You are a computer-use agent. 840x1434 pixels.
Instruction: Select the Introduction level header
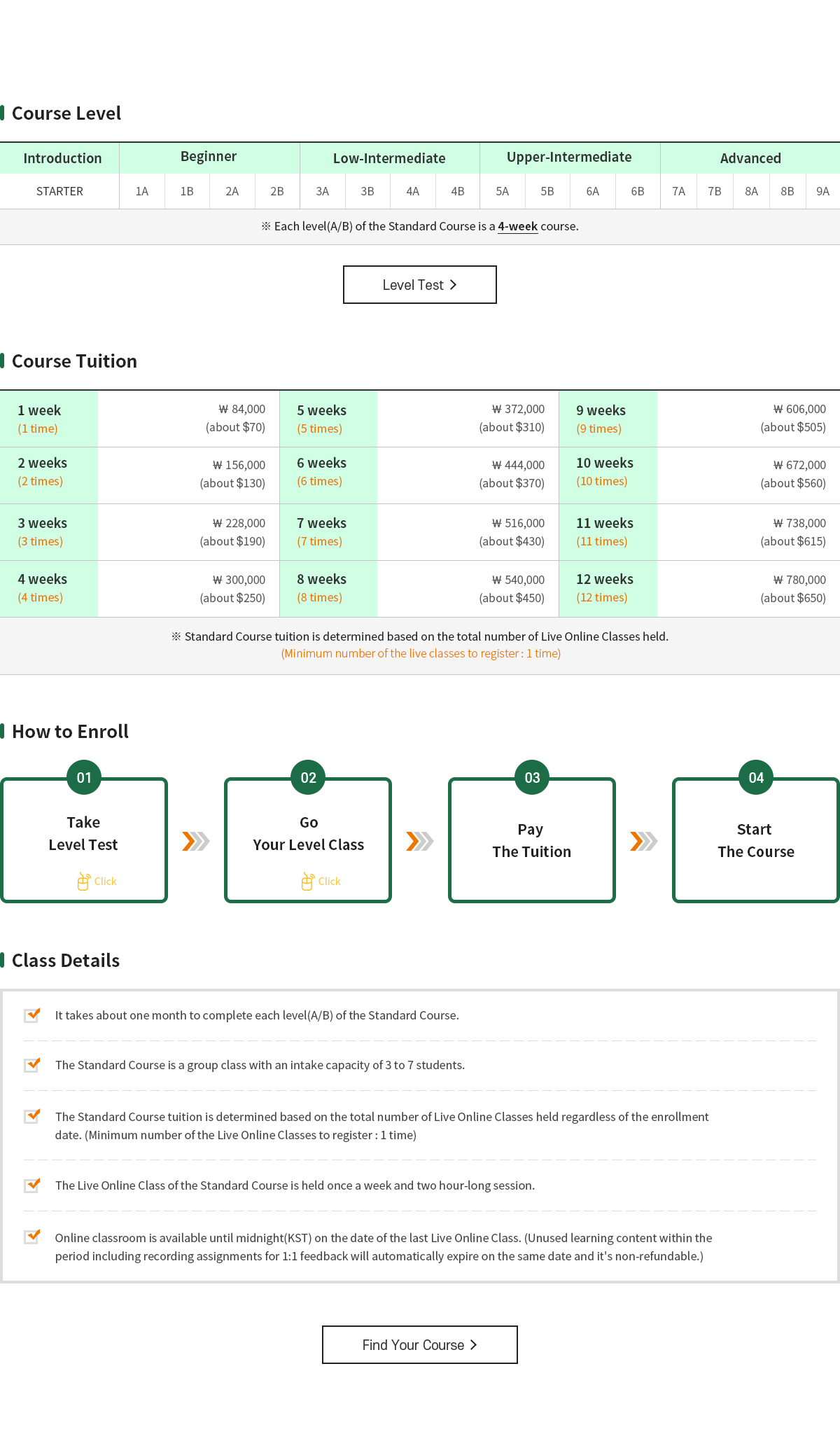59,158
